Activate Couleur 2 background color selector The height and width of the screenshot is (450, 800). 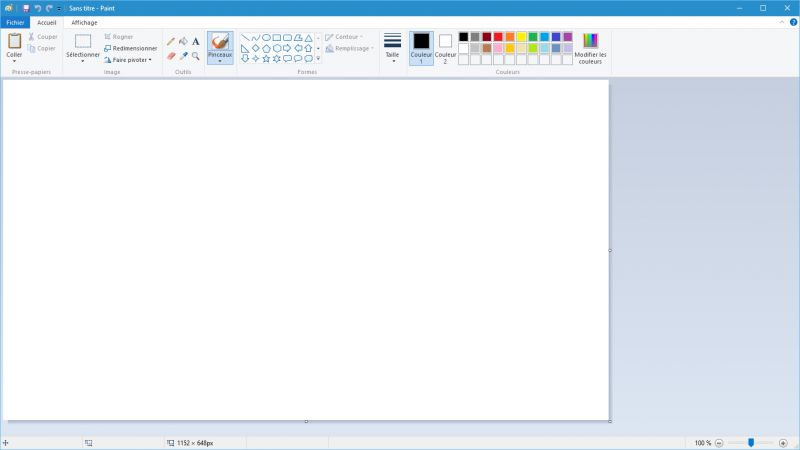point(445,47)
